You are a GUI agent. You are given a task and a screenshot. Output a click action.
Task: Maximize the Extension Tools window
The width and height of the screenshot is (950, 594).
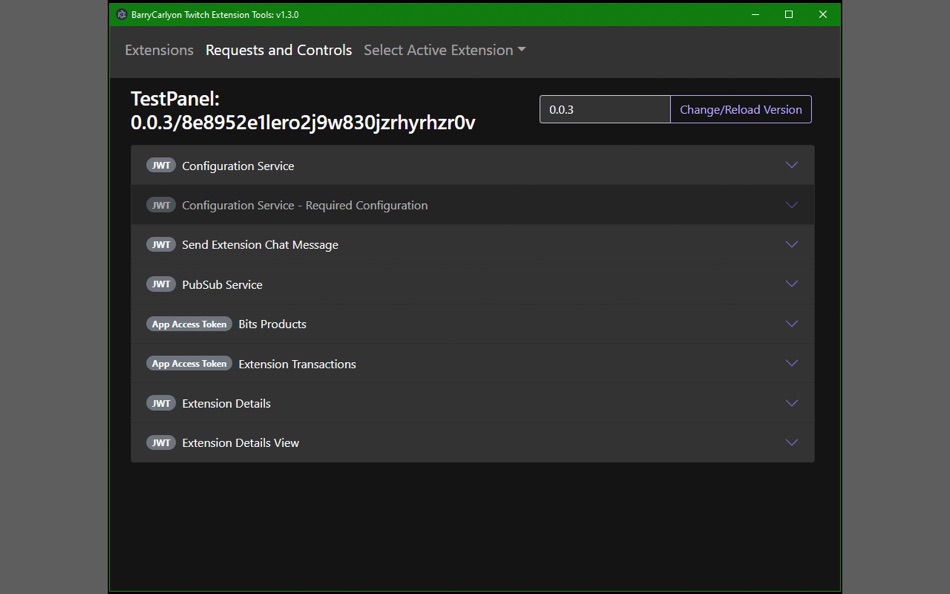788,15
